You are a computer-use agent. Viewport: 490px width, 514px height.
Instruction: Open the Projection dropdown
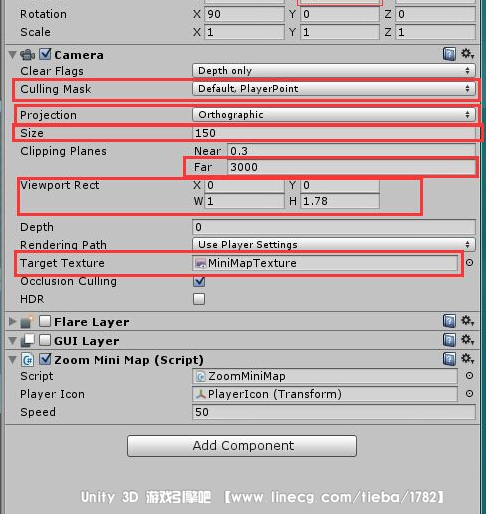pyautogui.click(x=334, y=115)
